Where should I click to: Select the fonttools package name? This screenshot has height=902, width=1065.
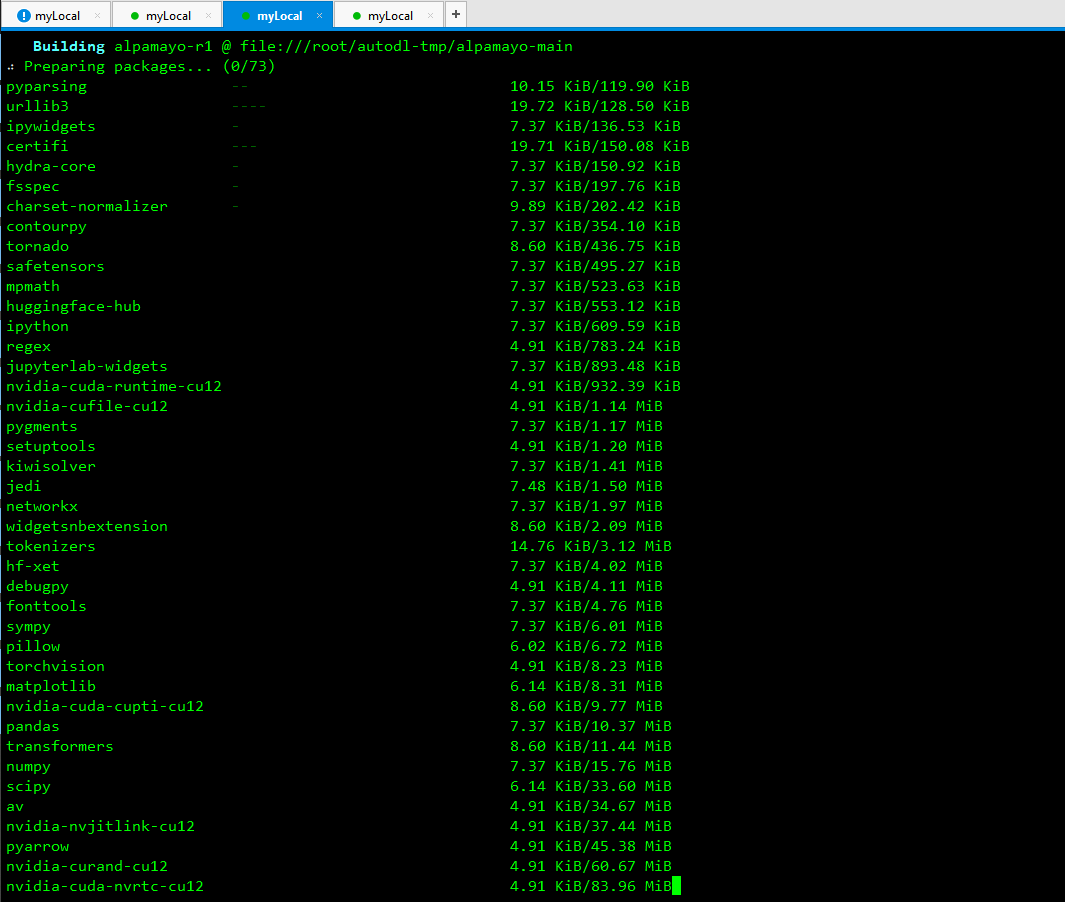click(46, 606)
